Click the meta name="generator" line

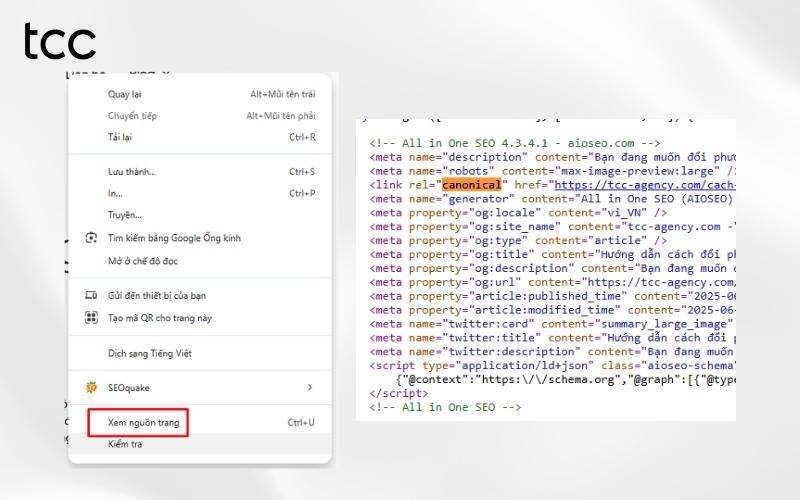pyautogui.click(x=553, y=198)
